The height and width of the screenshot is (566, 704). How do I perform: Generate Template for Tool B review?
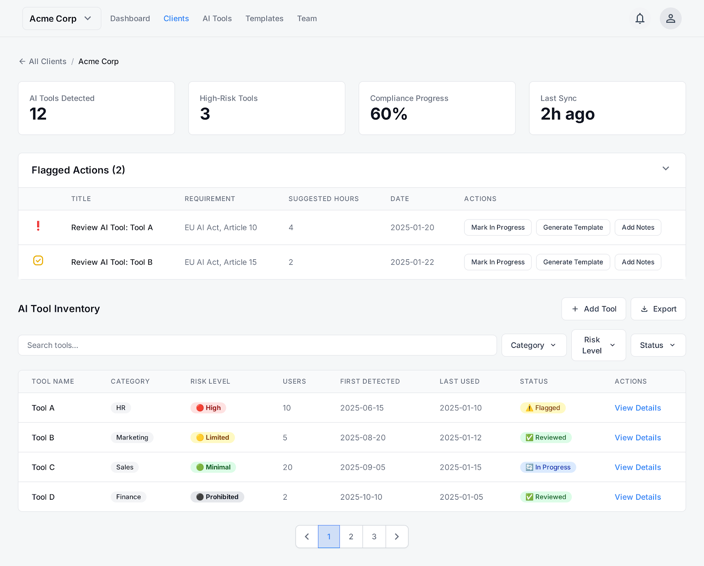tap(572, 262)
